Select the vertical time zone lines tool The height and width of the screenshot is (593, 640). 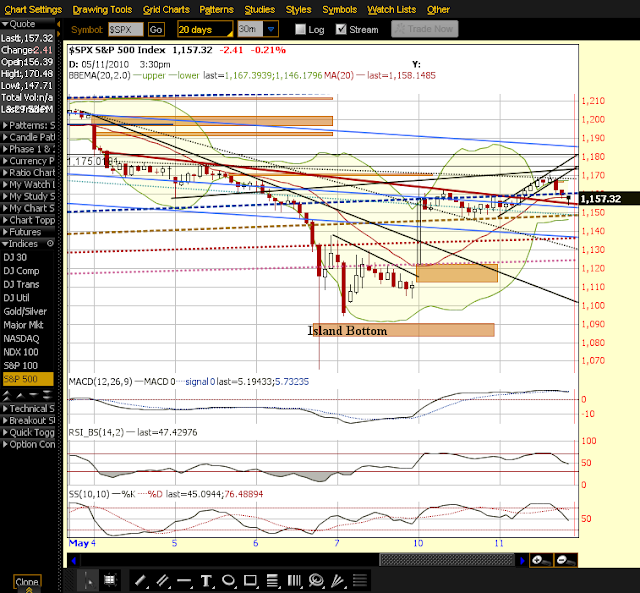tap(294, 580)
